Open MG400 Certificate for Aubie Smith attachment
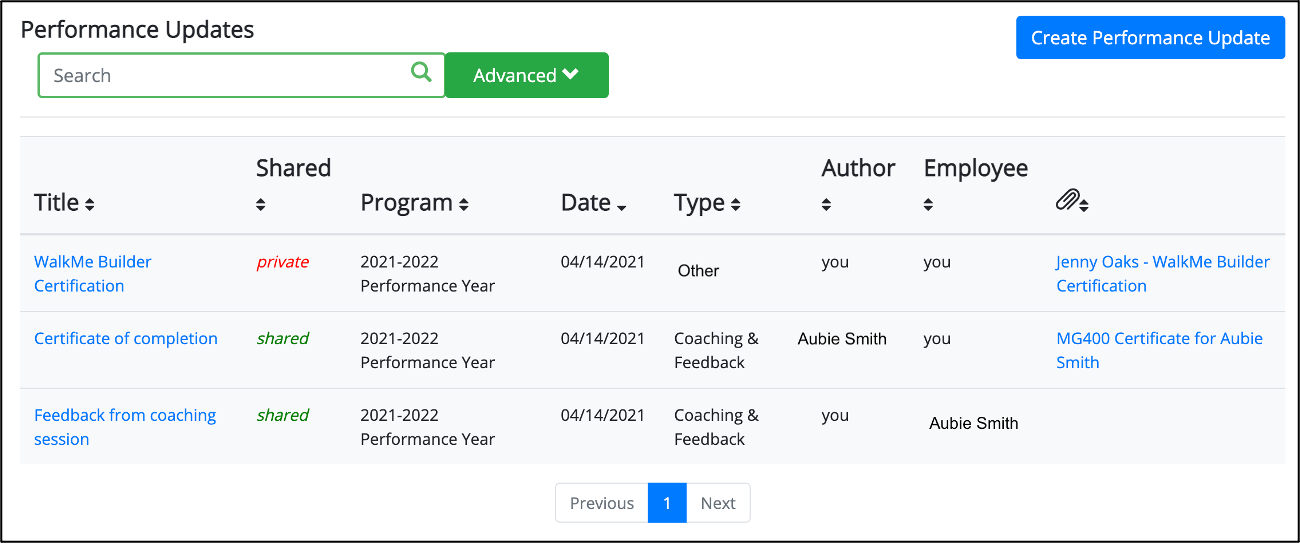Screen dimensions: 1300x544 tap(1160, 350)
